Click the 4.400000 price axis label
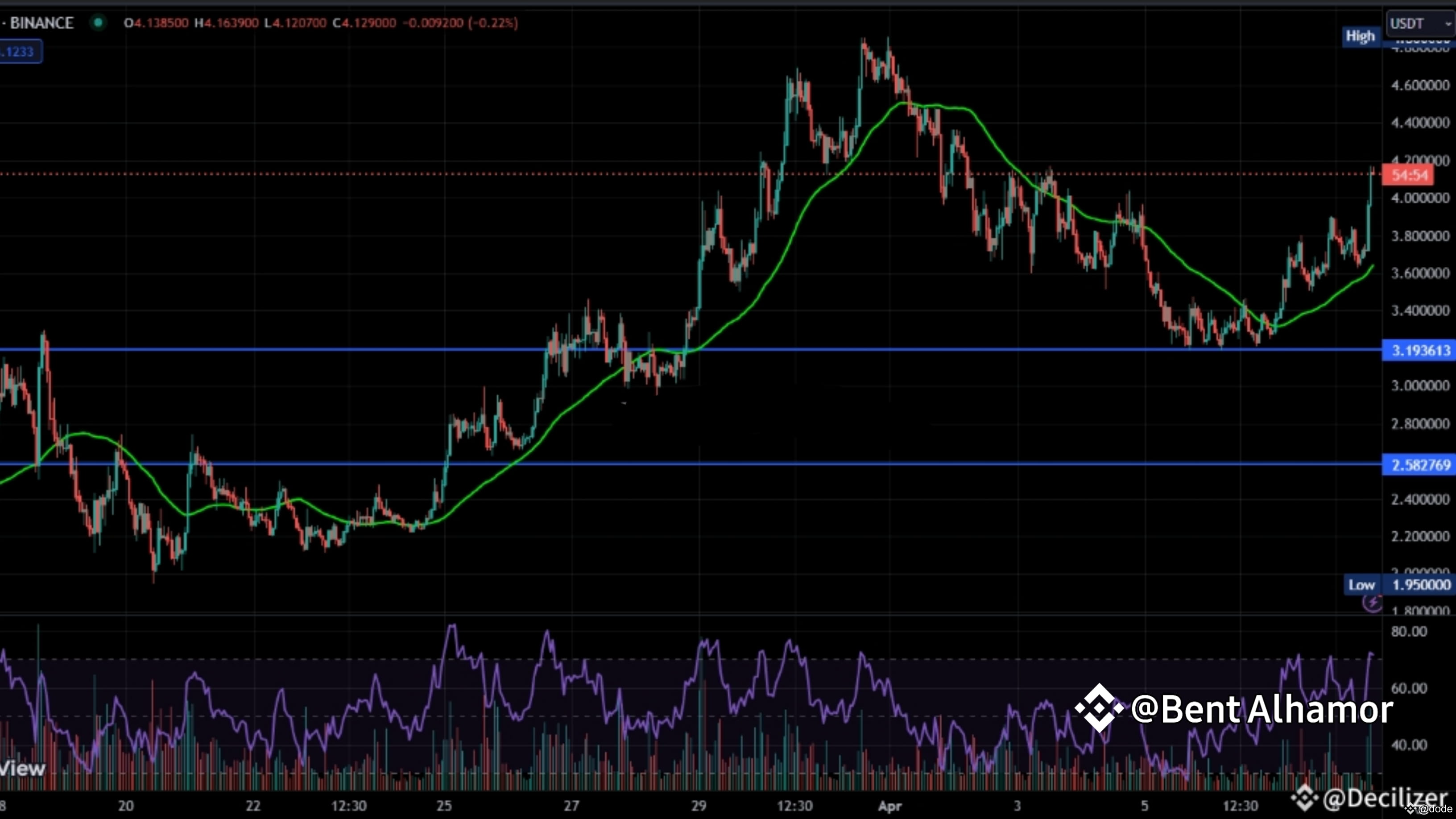 pos(1420,123)
